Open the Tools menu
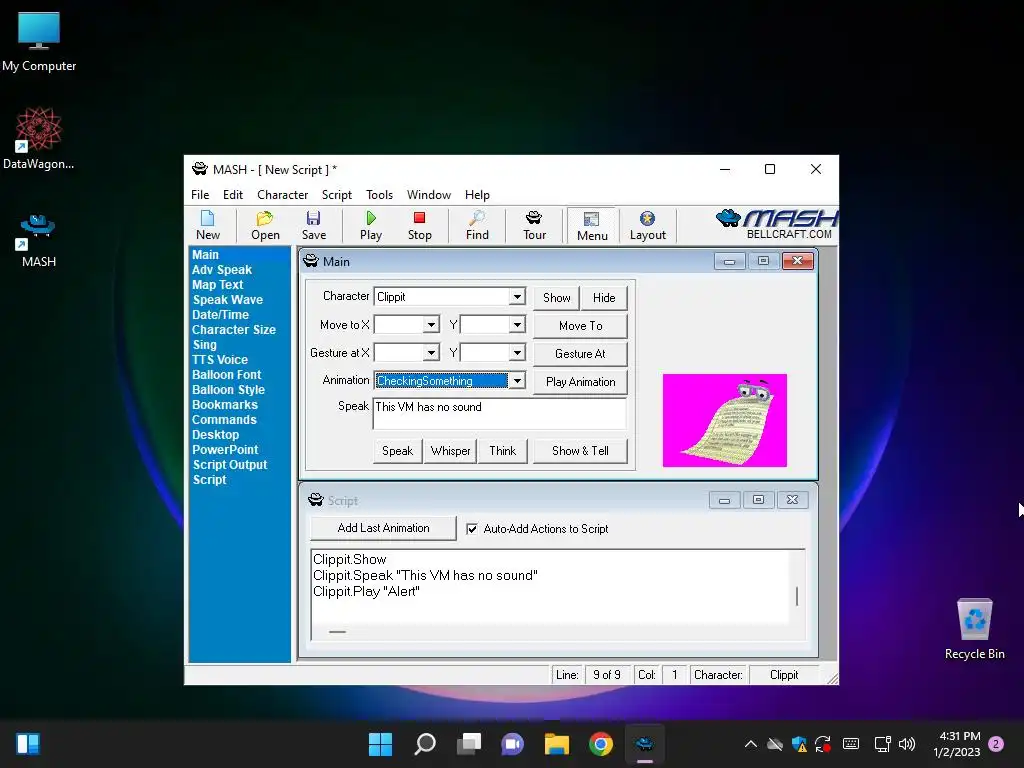Viewport: 1024px width, 768px height. [x=379, y=195]
